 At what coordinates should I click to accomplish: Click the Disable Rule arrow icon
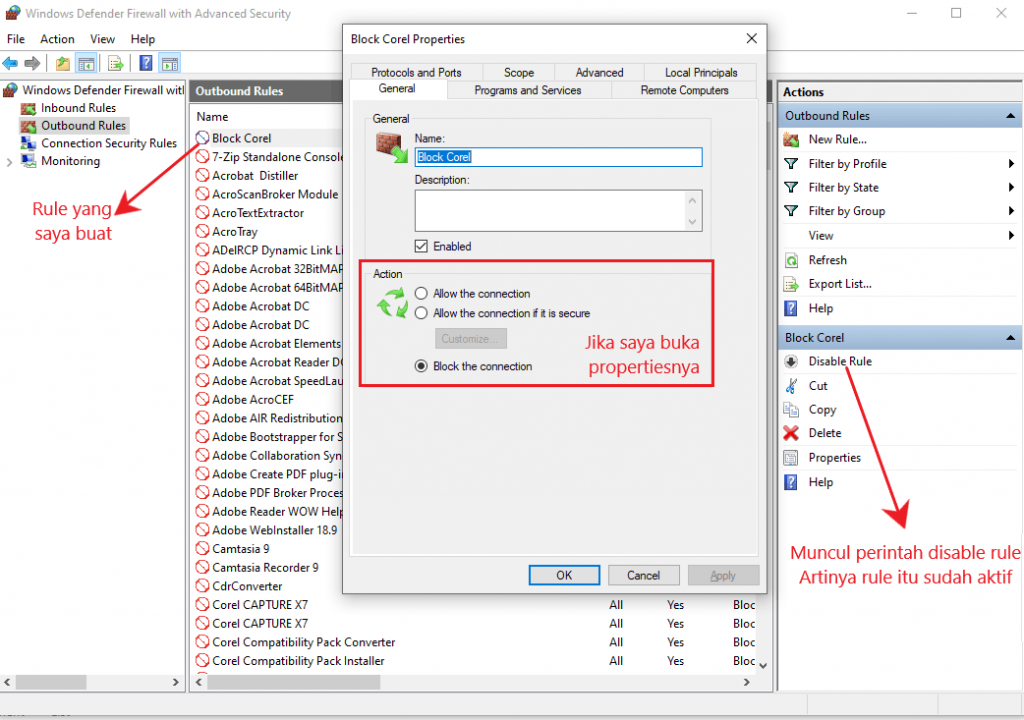[x=791, y=361]
